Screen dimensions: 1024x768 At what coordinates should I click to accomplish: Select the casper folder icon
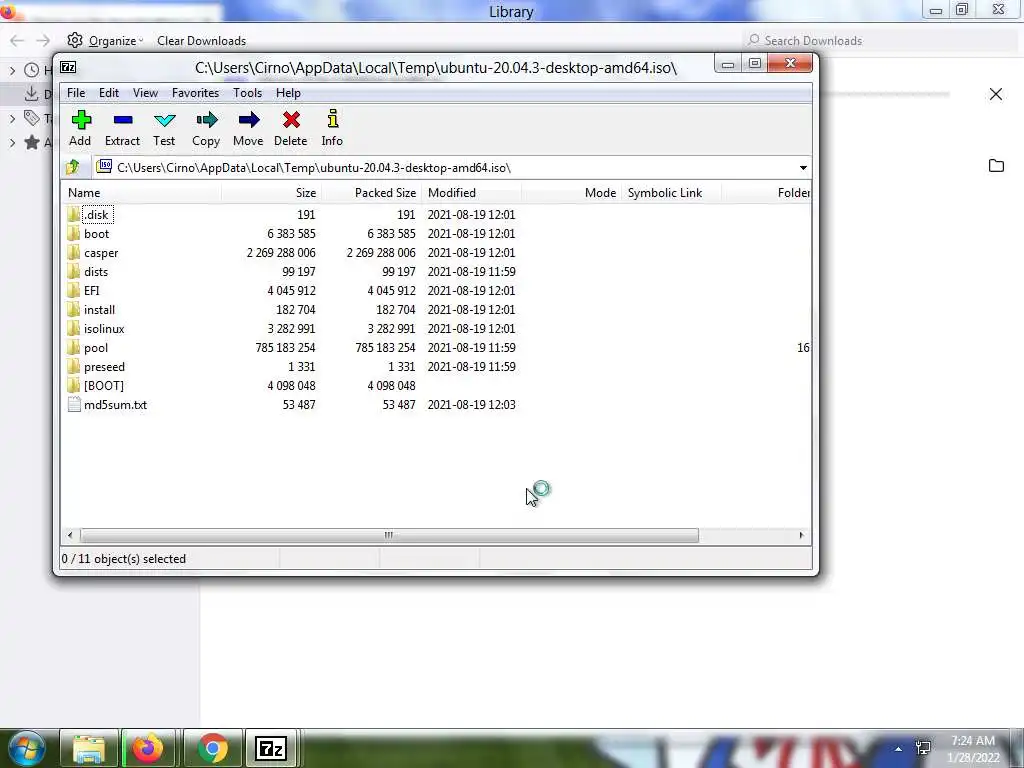coord(73,252)
